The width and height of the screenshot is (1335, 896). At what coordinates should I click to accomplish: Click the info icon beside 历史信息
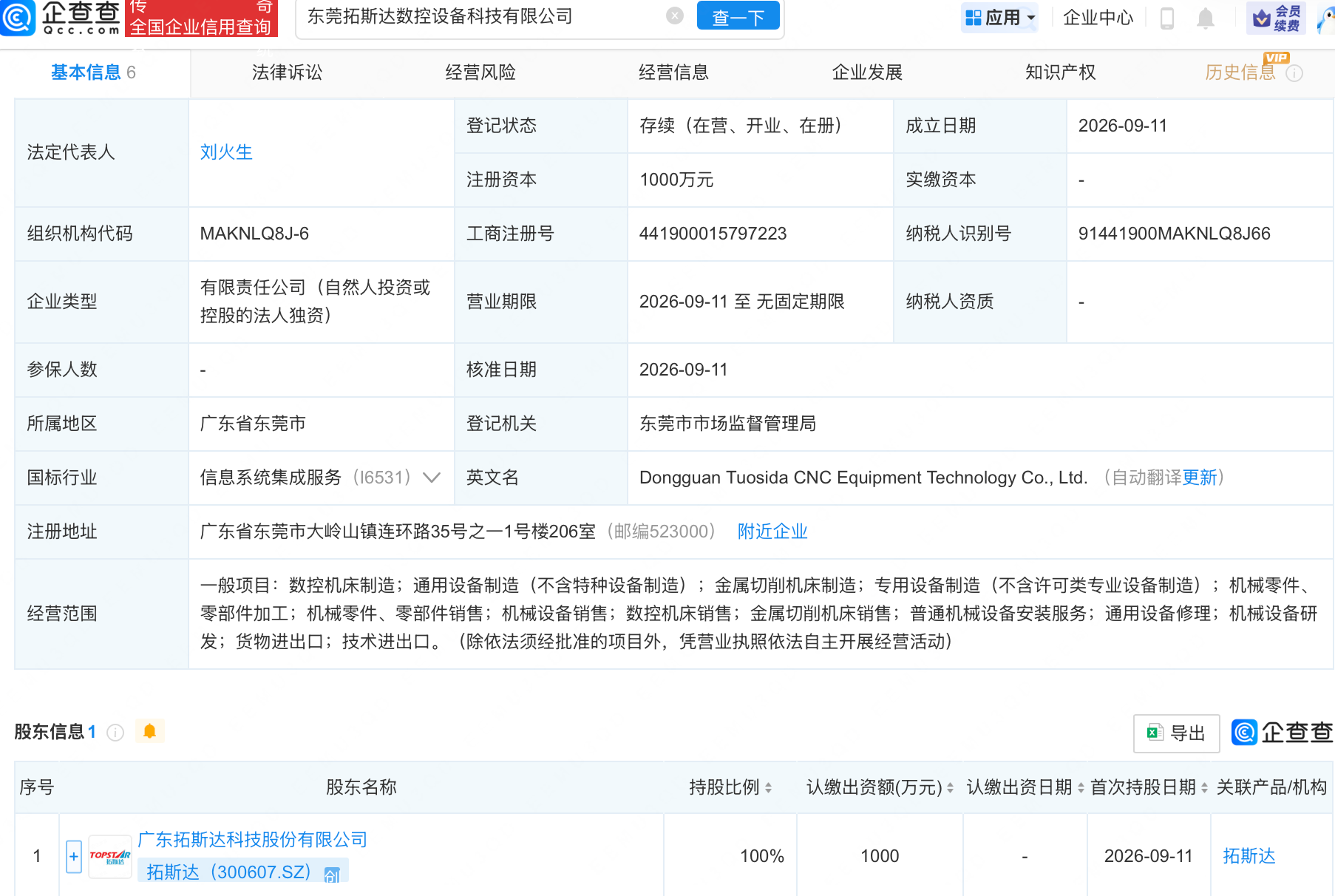(1294, 73)
